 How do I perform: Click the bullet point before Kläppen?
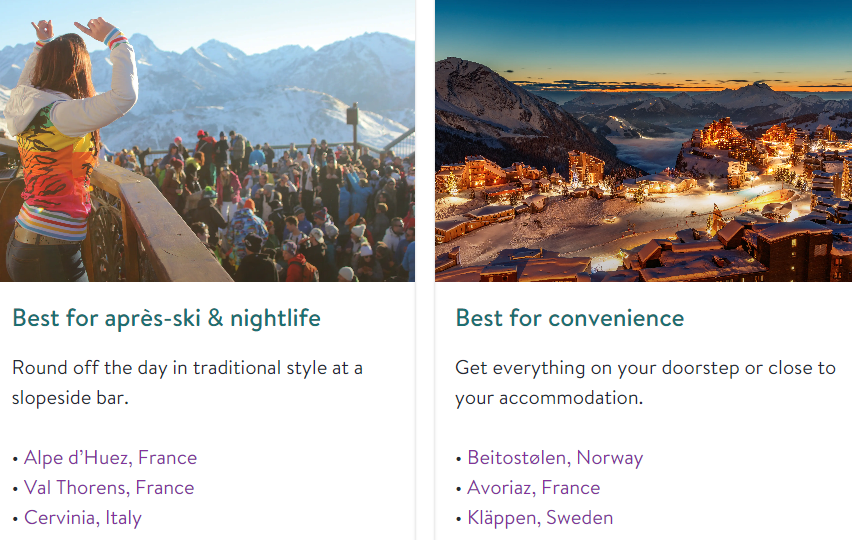(x=459, y=519)
